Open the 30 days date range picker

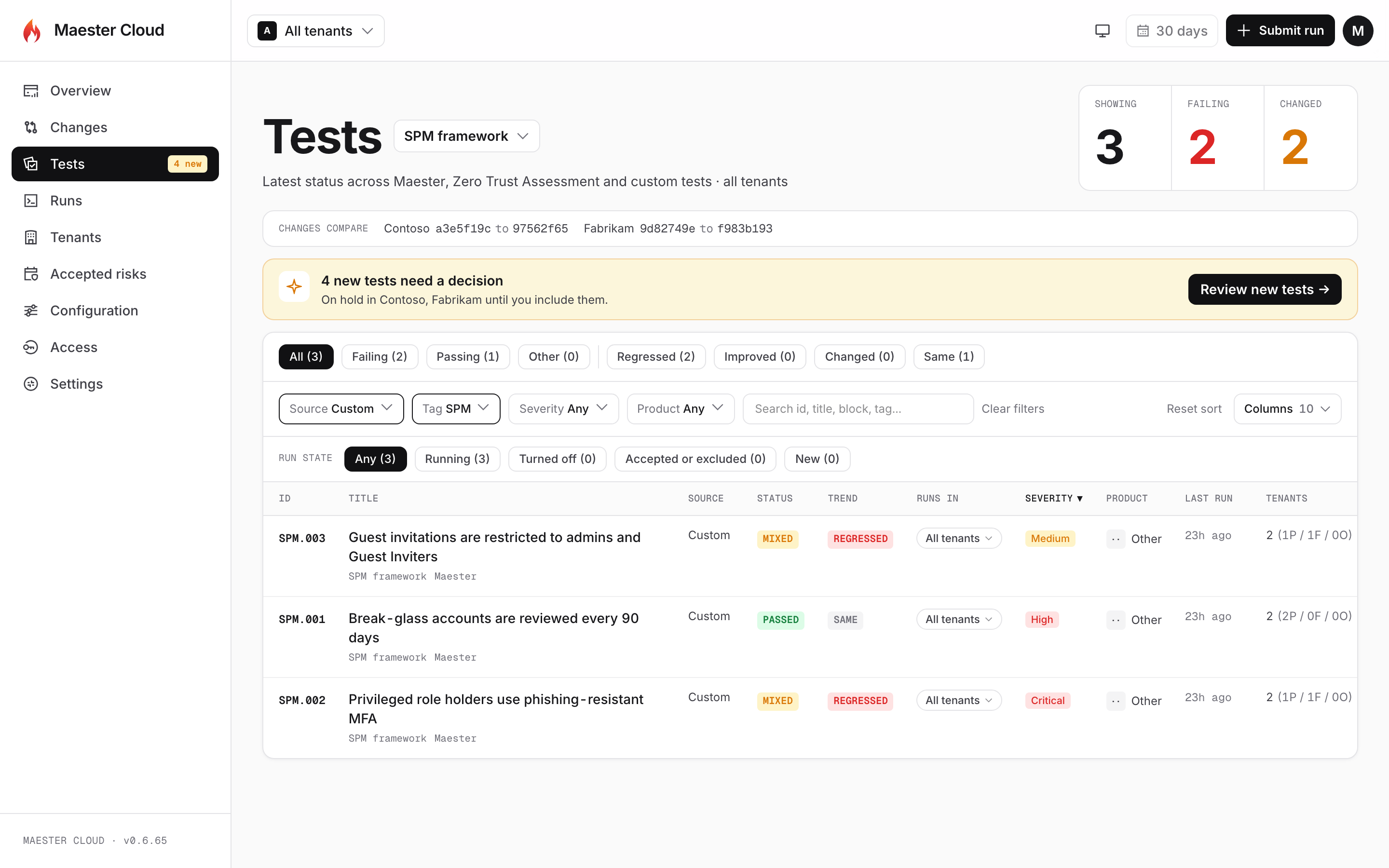point(1171,31)
